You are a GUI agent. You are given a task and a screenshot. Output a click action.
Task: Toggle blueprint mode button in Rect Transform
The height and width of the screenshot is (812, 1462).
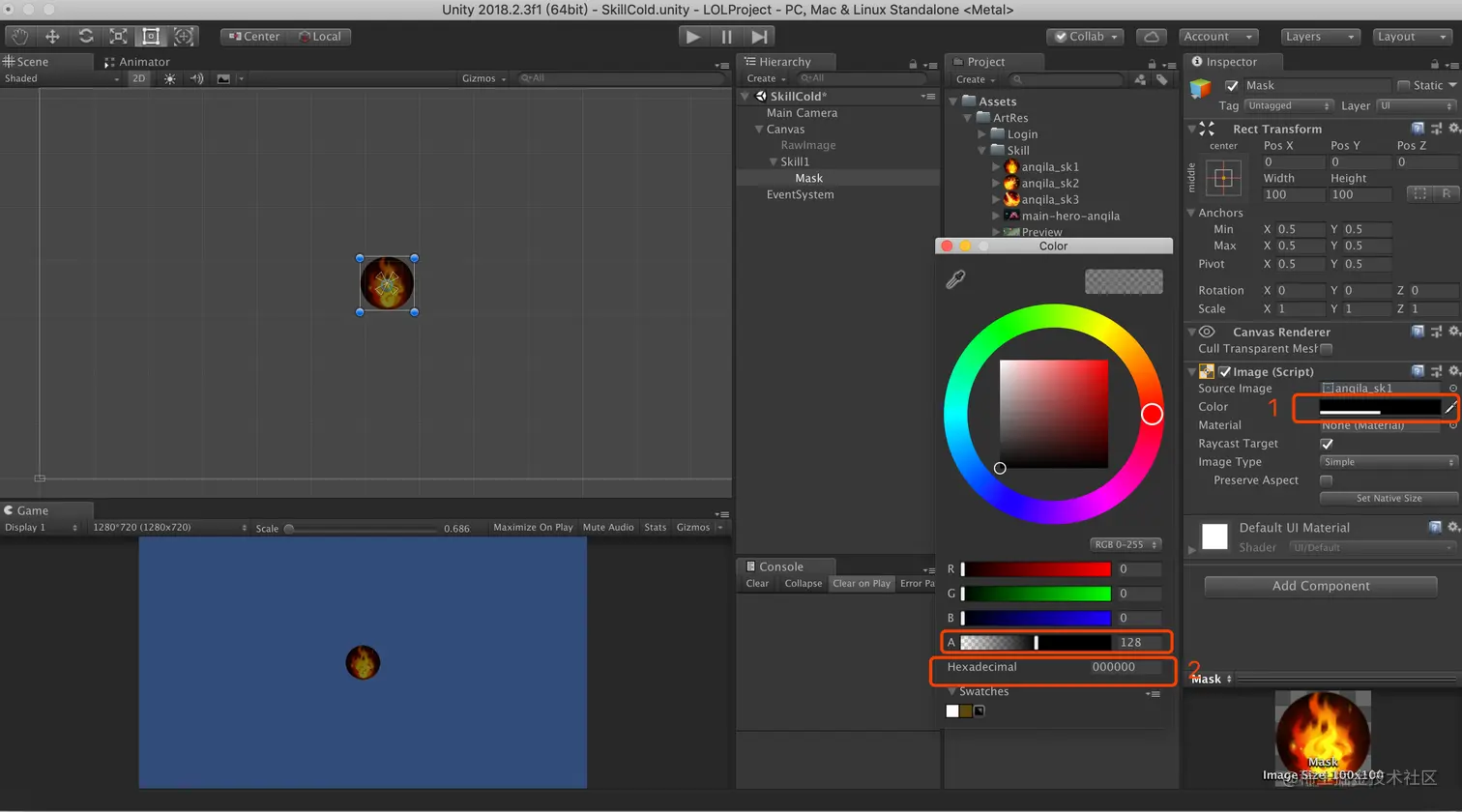1419,194
